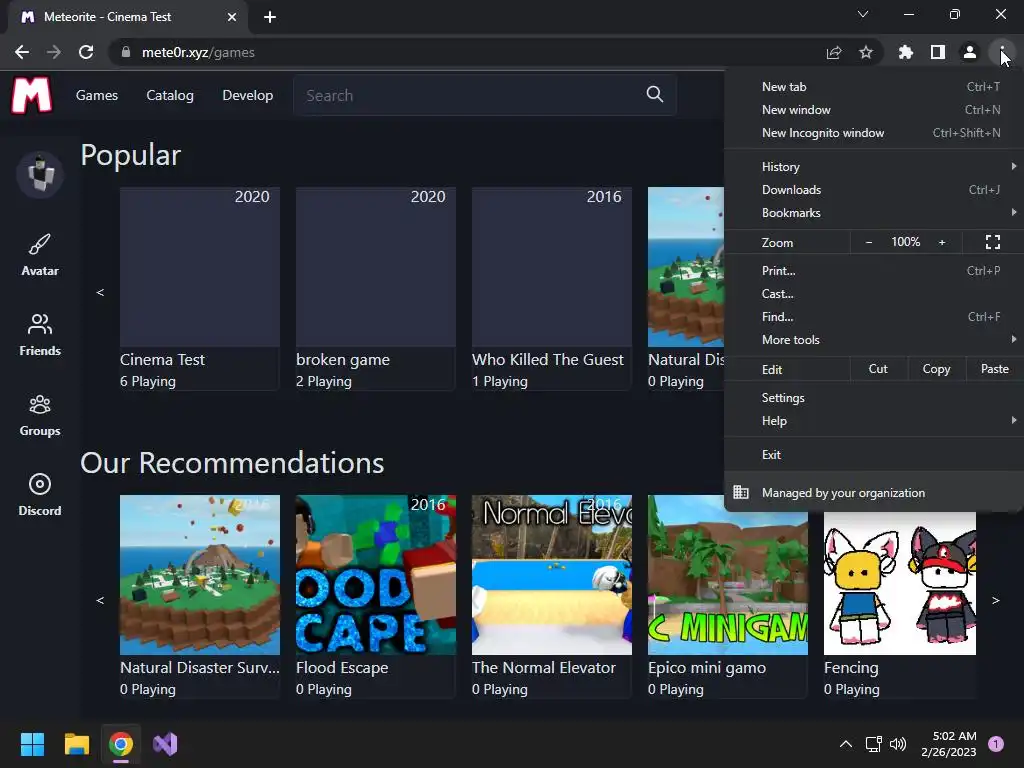The image size is (1024, 768).
Task: Click Managed by your organization
Action: pos(874,492)
